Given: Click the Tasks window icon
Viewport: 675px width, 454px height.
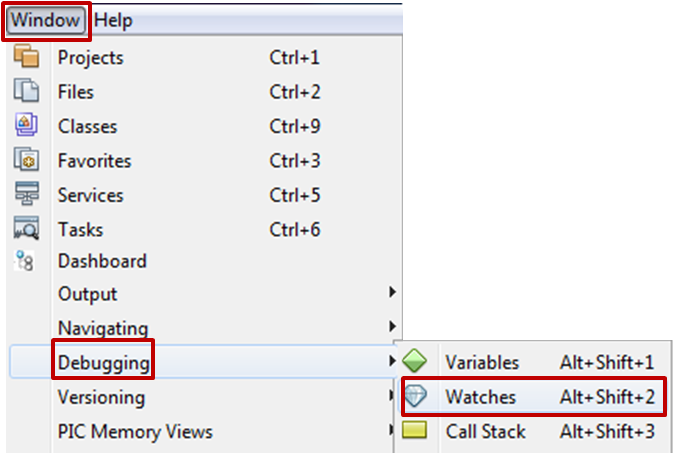Looking at the screenshot, I should pos(25,229).
